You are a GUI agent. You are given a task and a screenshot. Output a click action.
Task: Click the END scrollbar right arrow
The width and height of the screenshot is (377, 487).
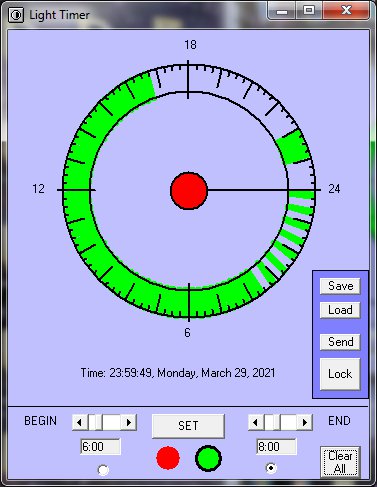click(x=305, y=423)
